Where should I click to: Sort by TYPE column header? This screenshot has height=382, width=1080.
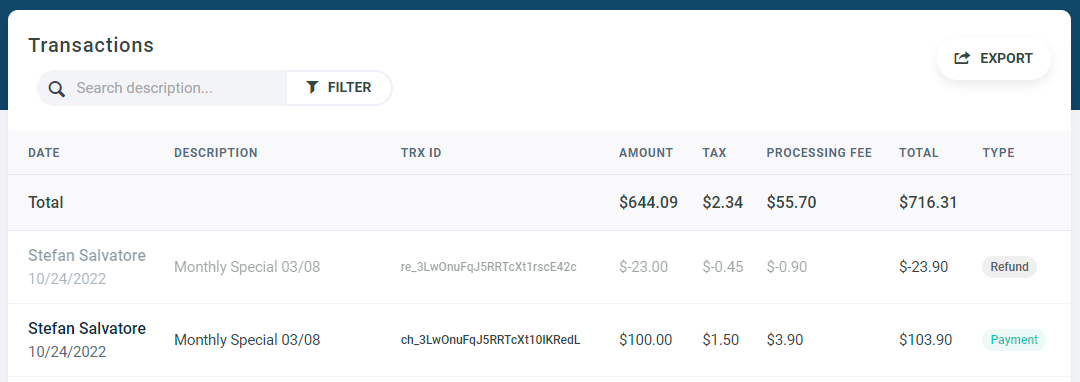998,153
